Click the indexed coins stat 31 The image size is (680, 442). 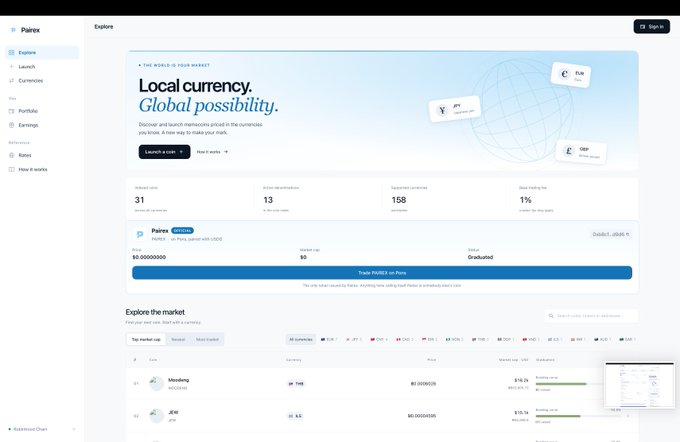coord(139,200)
